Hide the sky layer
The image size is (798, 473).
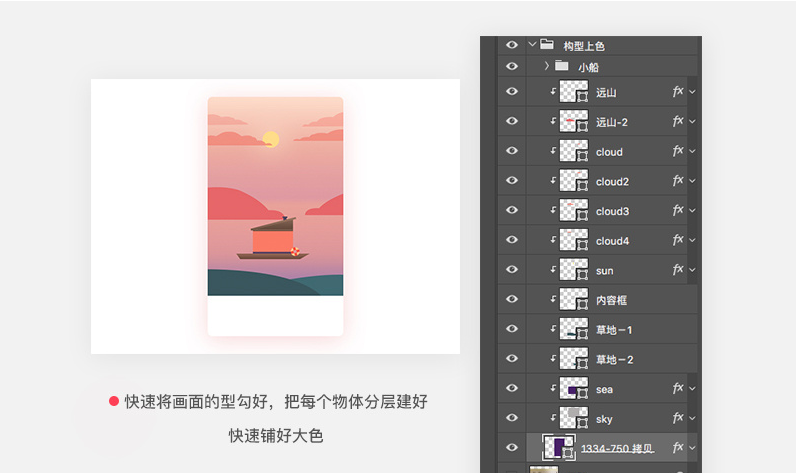(x=511, y=418)
